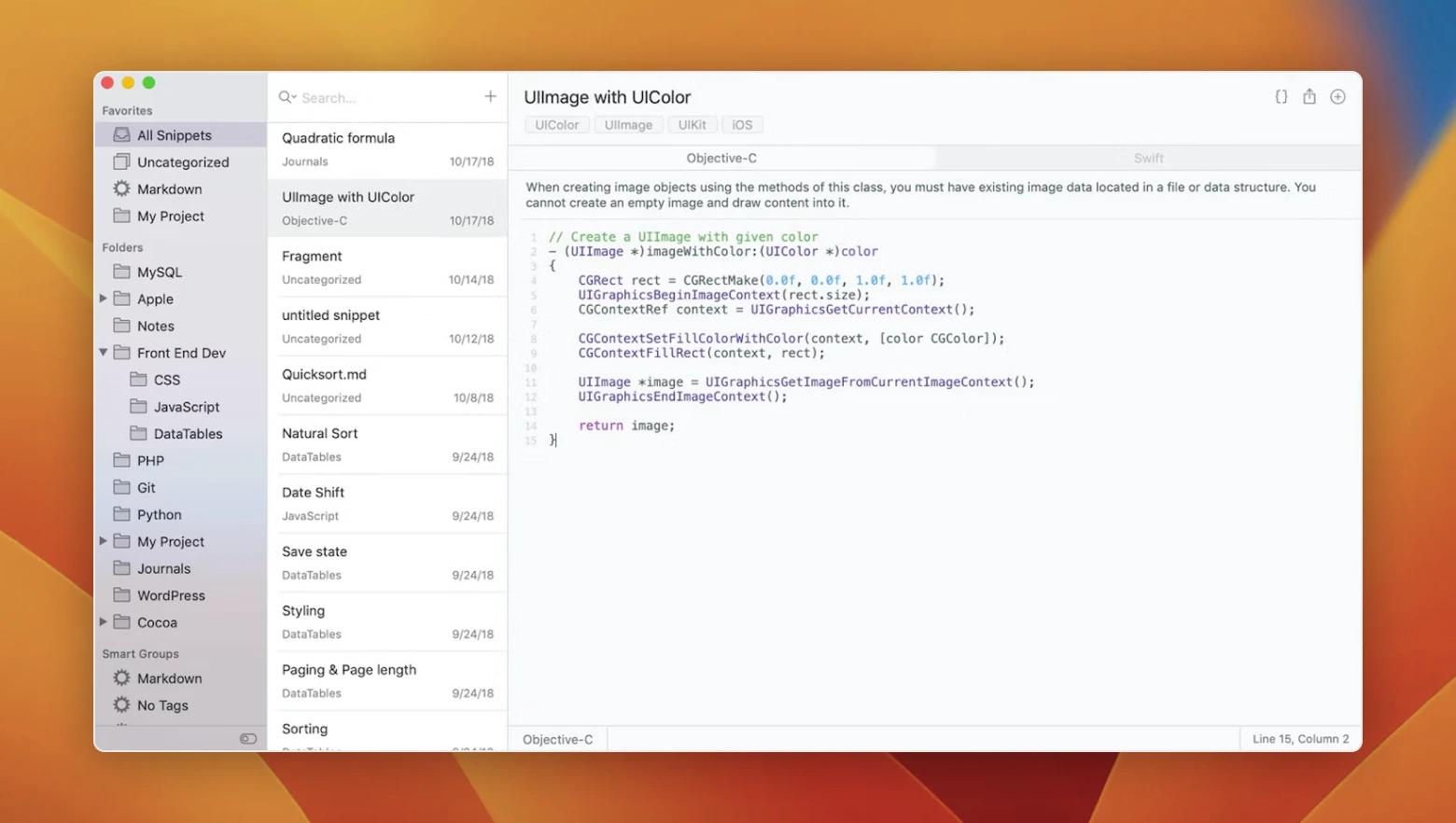Toggle the sidebar switch at bottom left
The image size is (1456, 823).
(247, 739)
